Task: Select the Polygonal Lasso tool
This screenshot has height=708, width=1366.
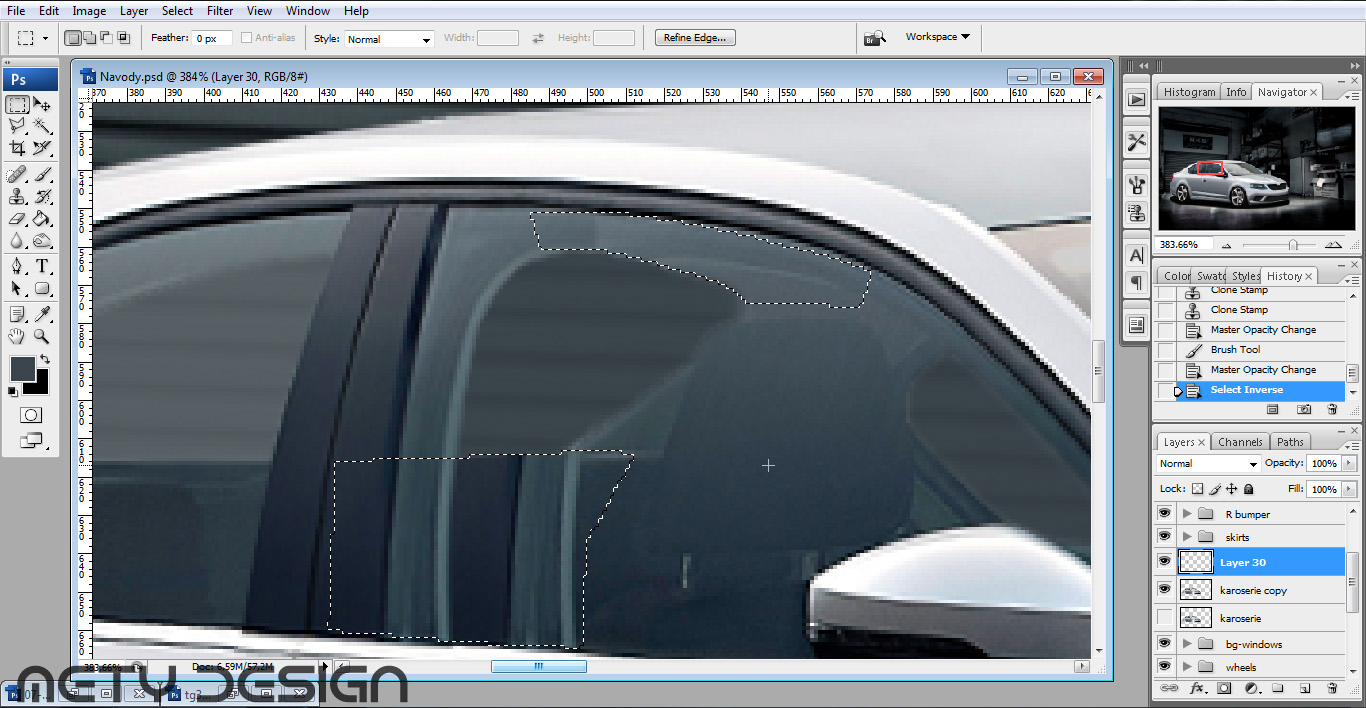Action: pos(17,126)
